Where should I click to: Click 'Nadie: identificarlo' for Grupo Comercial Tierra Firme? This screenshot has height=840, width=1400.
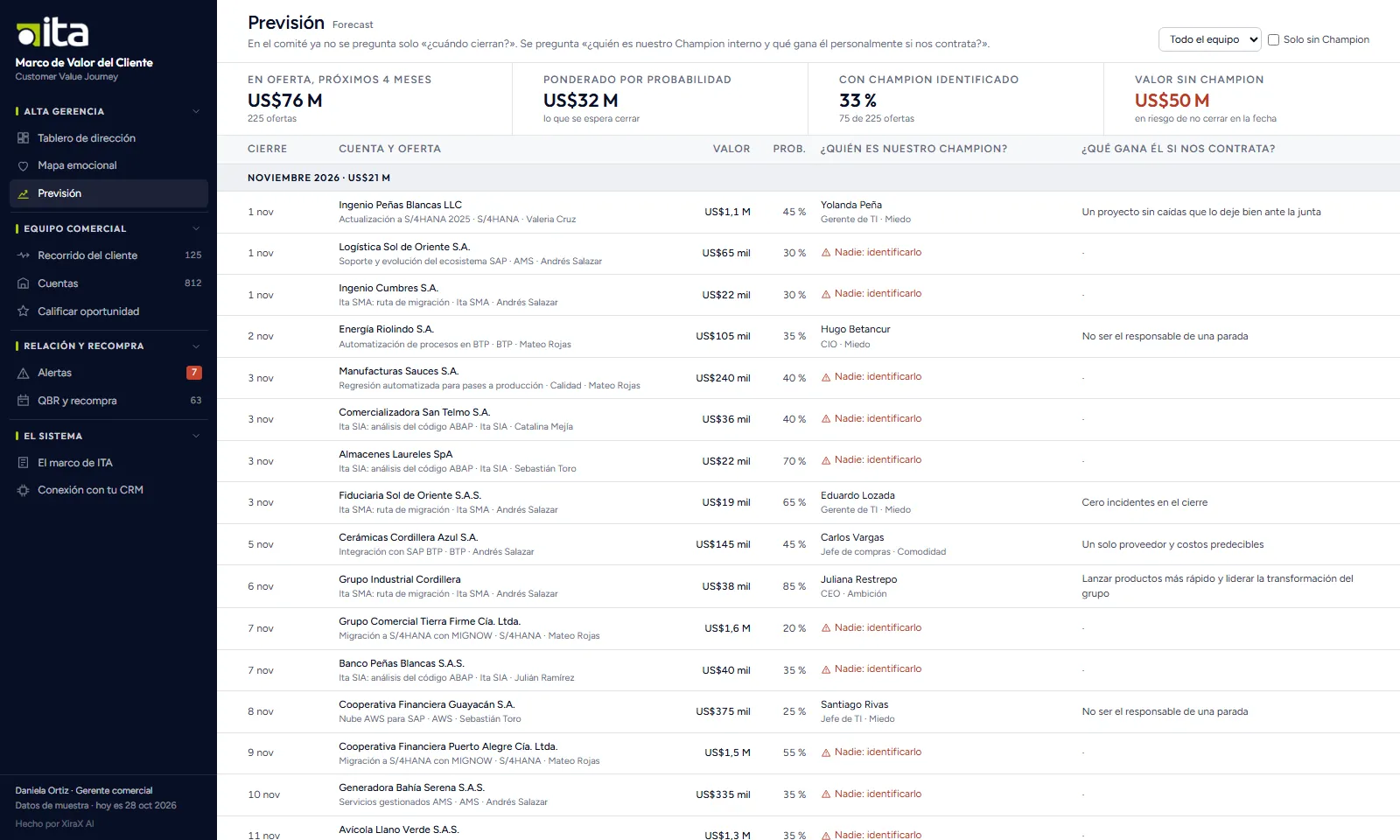[878, 627]
